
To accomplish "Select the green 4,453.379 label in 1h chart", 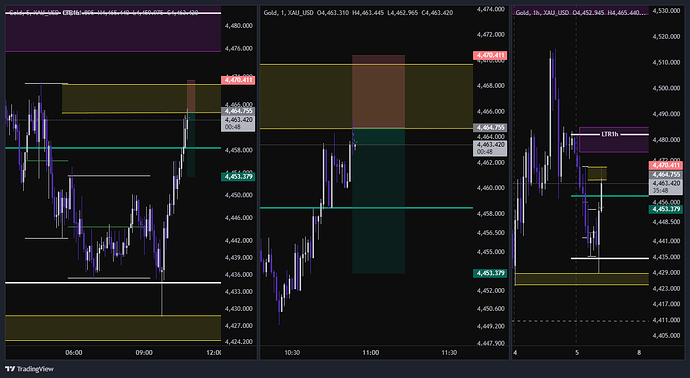I will pos(666,209).
